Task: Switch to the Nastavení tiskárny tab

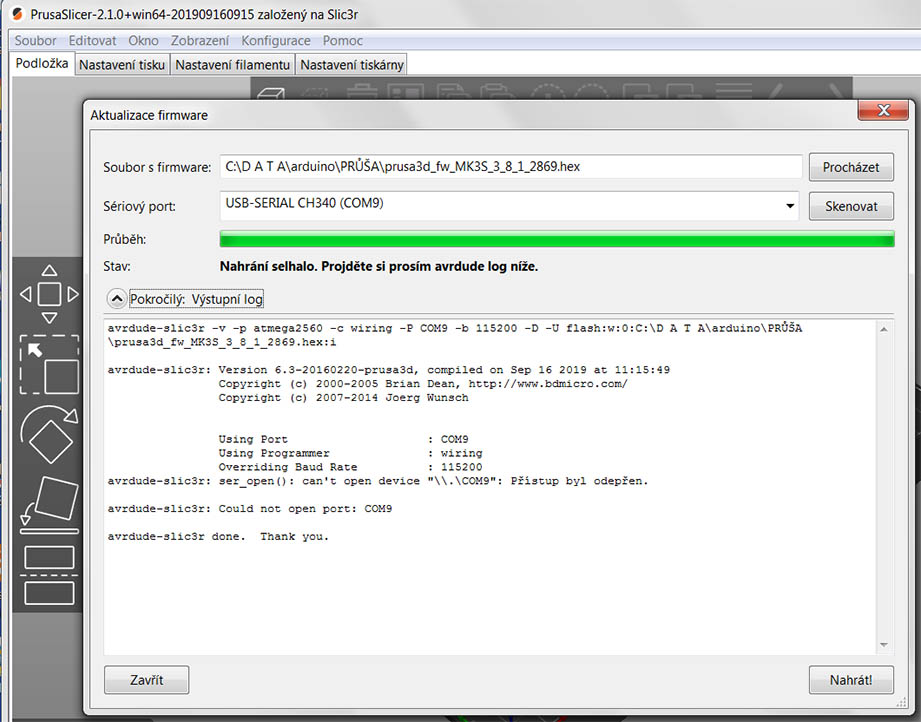Action: coord(352,65)
